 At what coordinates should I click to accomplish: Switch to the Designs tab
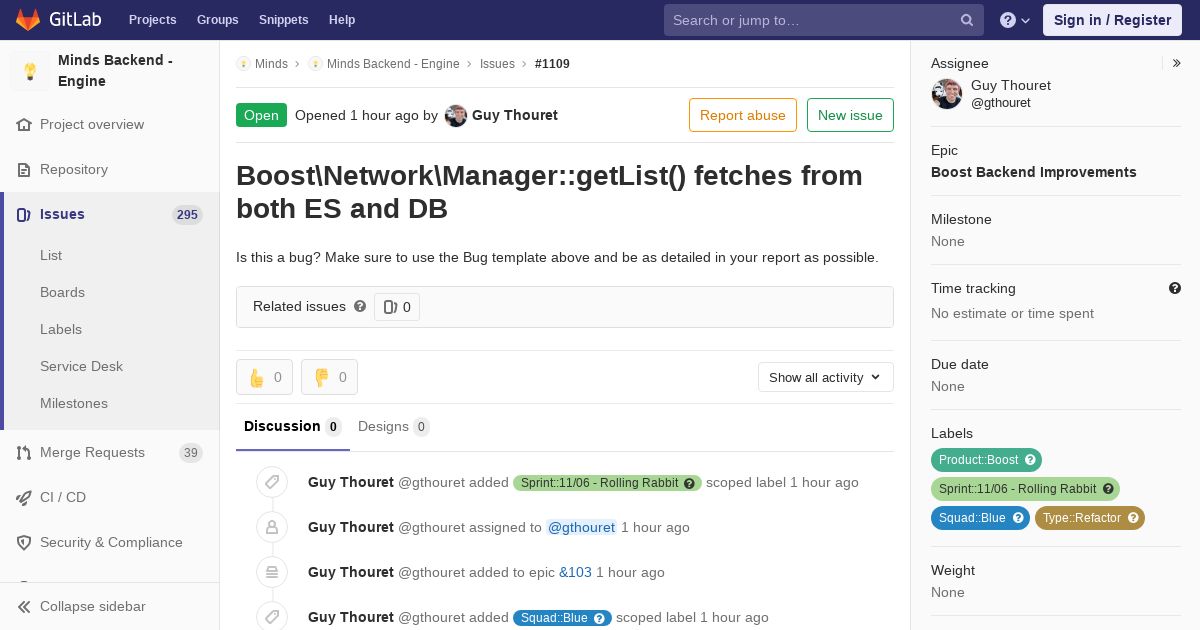point(393,426)
